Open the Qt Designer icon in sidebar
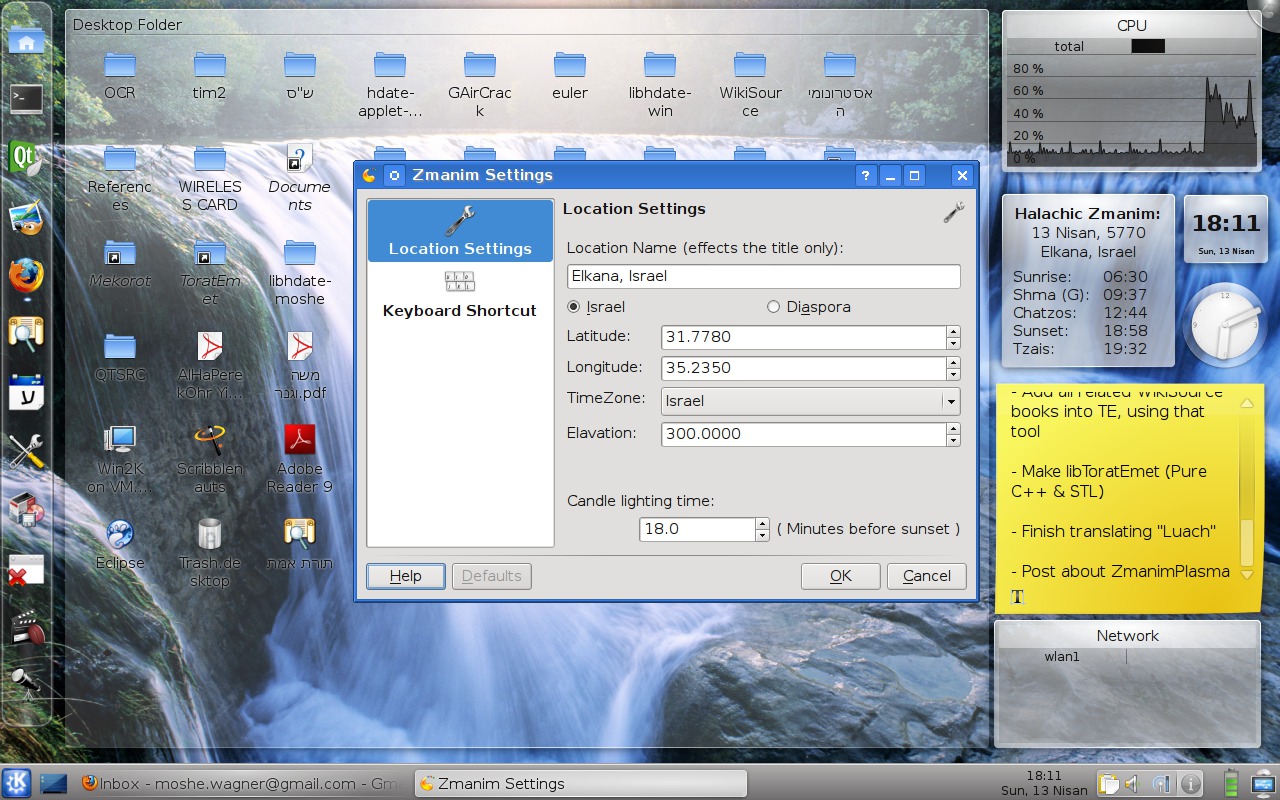 [x=26, y=158]
